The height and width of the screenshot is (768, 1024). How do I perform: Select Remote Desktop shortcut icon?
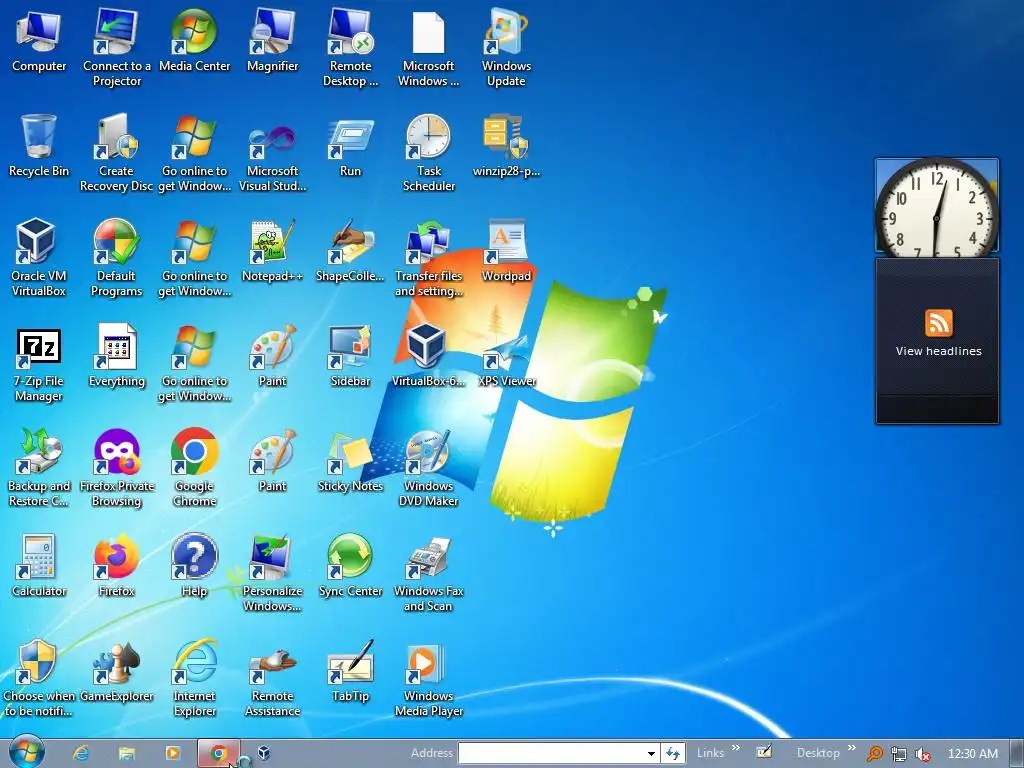(350, 46)
